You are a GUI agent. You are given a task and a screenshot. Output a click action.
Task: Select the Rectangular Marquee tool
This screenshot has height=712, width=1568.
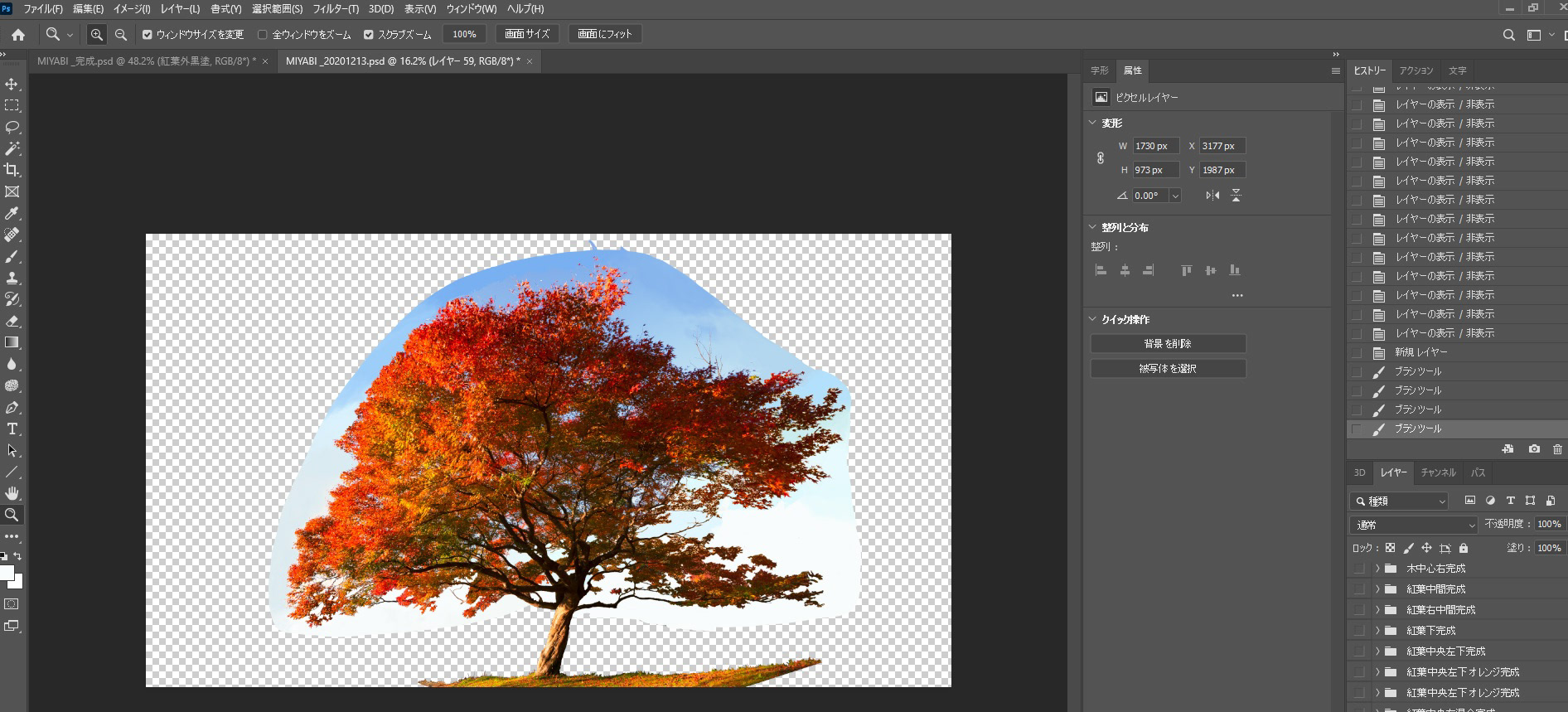[12, 105]
